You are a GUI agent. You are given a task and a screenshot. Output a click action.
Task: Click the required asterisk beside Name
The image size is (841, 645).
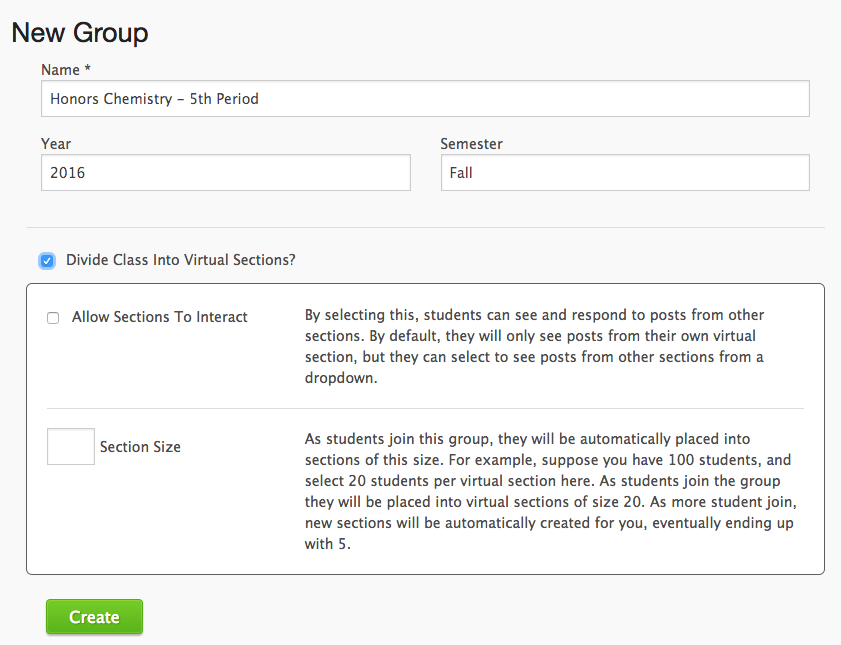coord(88,70)
